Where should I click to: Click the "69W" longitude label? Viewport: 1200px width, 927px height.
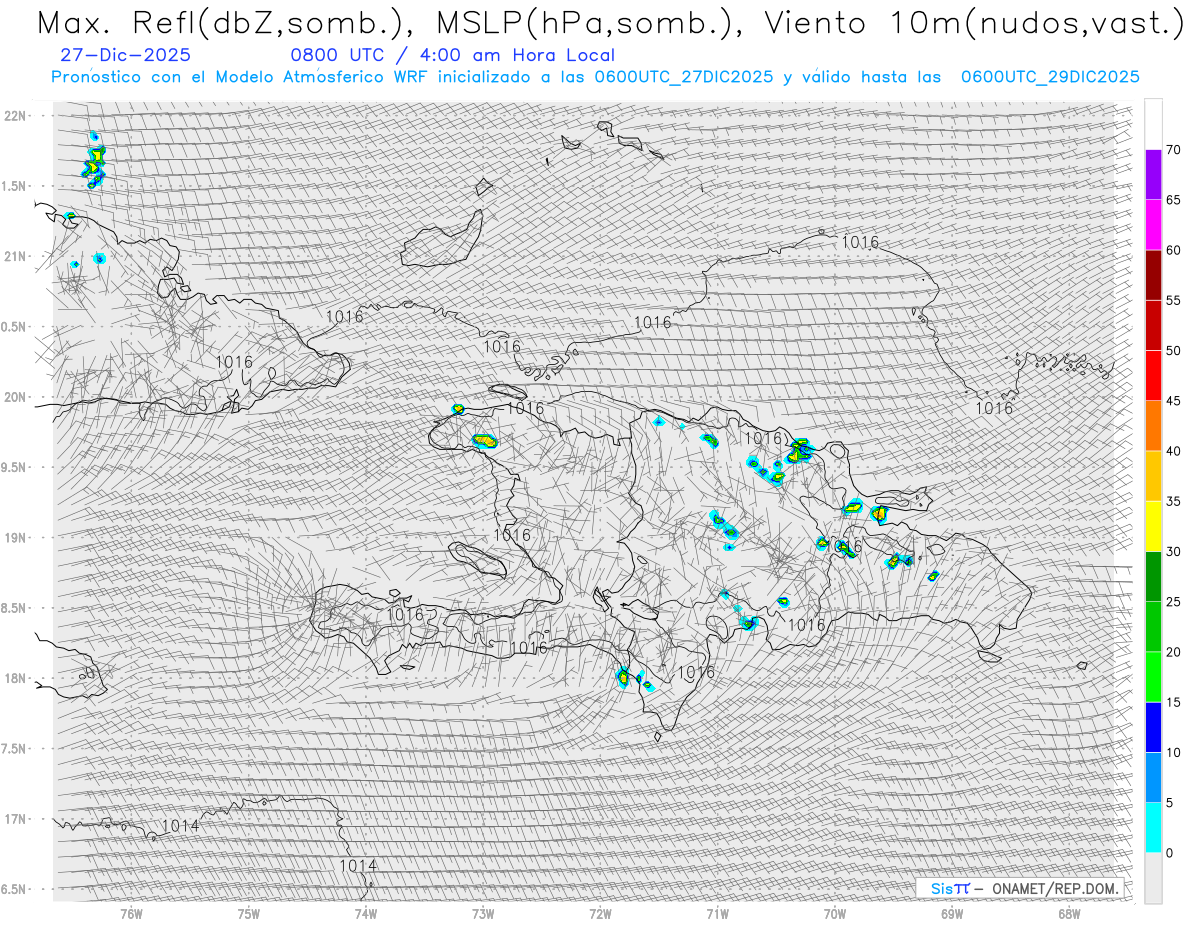tap(952, 914)
